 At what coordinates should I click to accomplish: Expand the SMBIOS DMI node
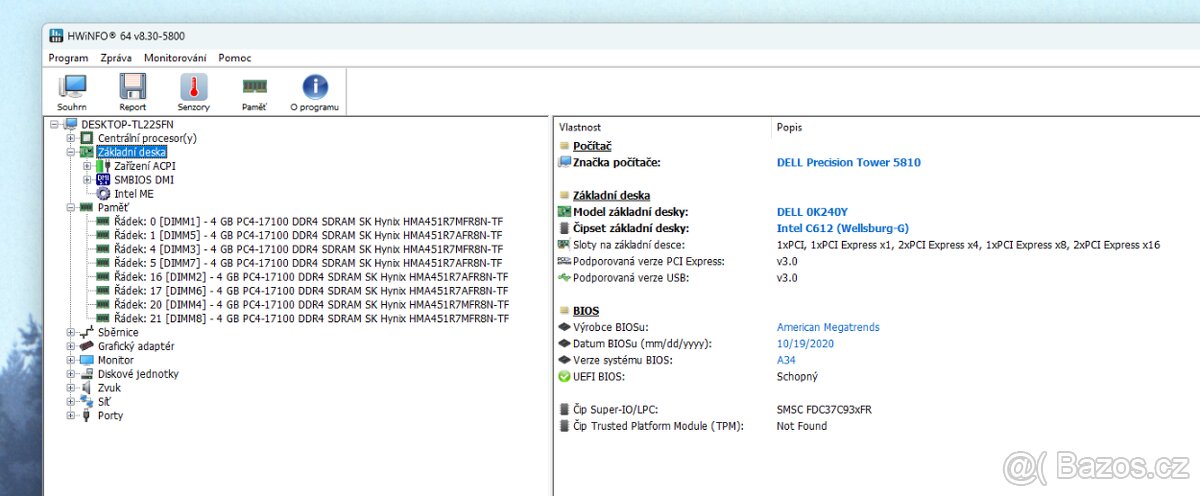pos(88,180)
